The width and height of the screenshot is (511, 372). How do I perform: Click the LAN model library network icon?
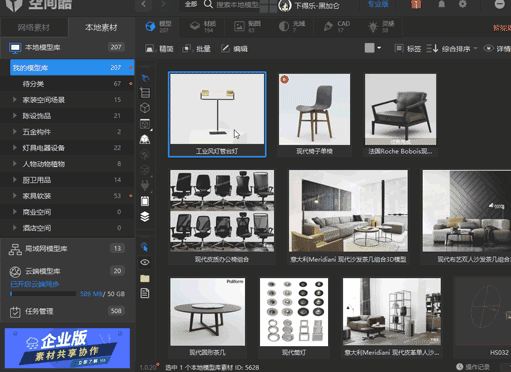[15, 249]
